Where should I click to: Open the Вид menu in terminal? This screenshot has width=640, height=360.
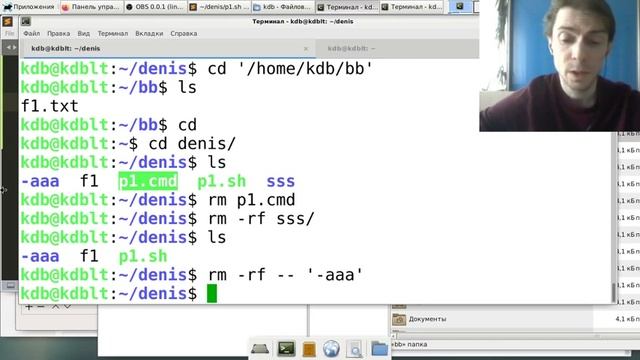(84, 33)
